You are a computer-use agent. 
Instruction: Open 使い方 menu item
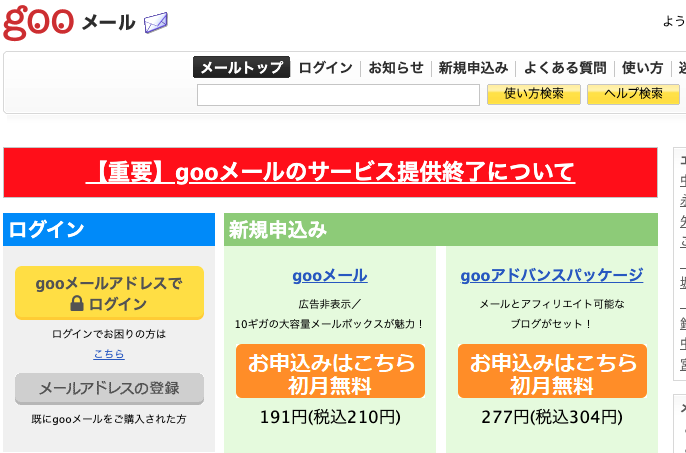[x=643, y=68]
